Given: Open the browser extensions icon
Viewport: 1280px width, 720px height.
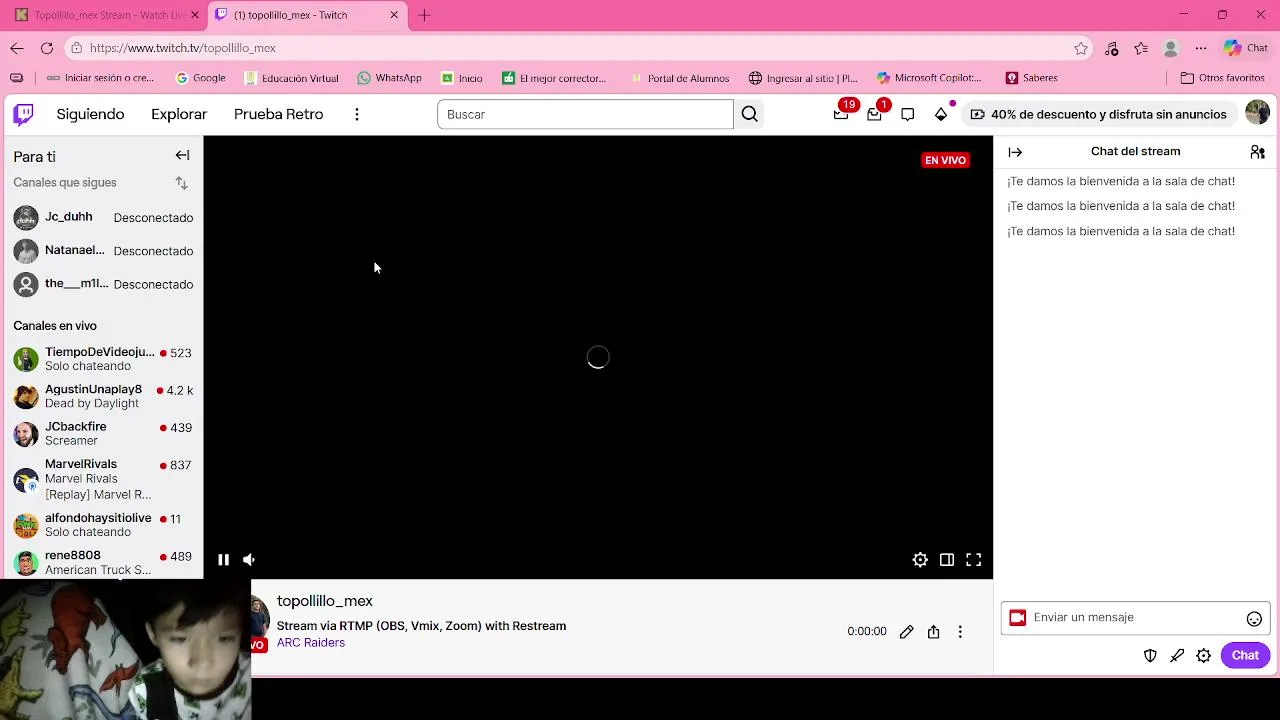Looking at the screenshot, I should coord(1112,48).
